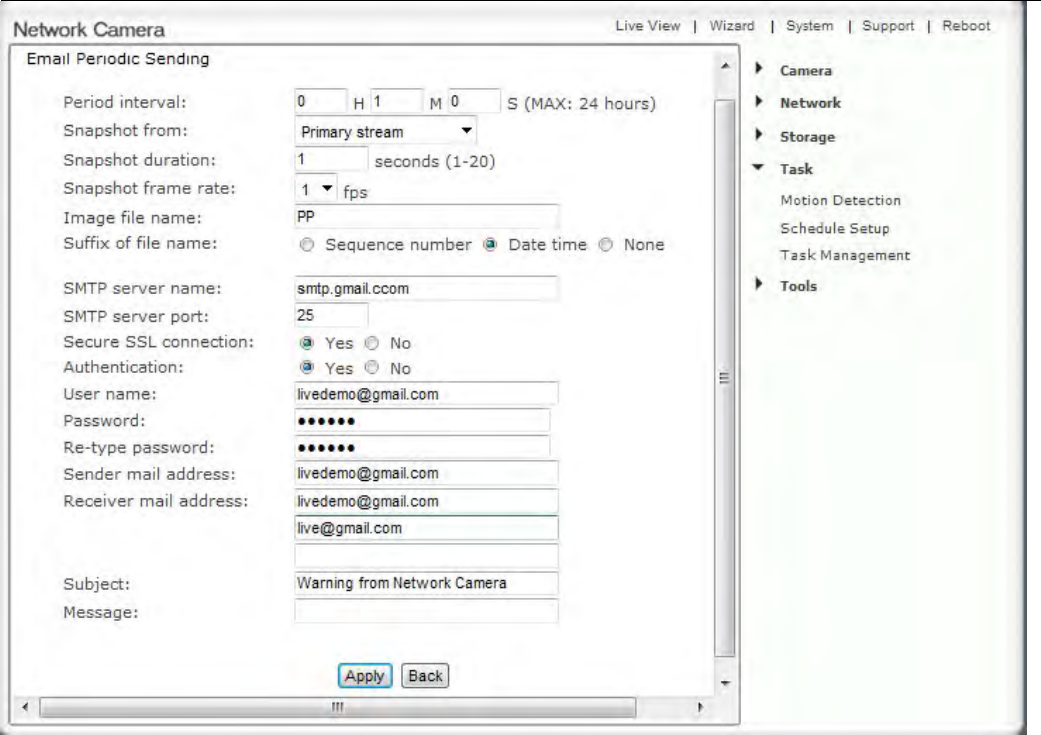Select Date time suffix option
Viewport: 1041px width, 735px height.
pyautogui.click(x=490, y=244)
